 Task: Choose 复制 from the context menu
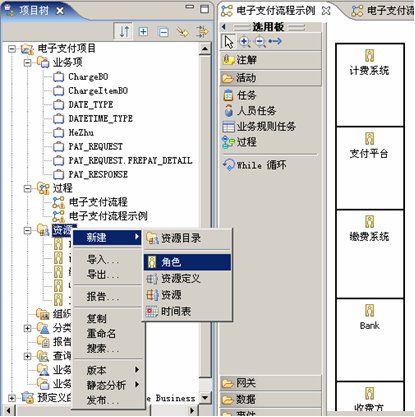(x=97, y=318)
